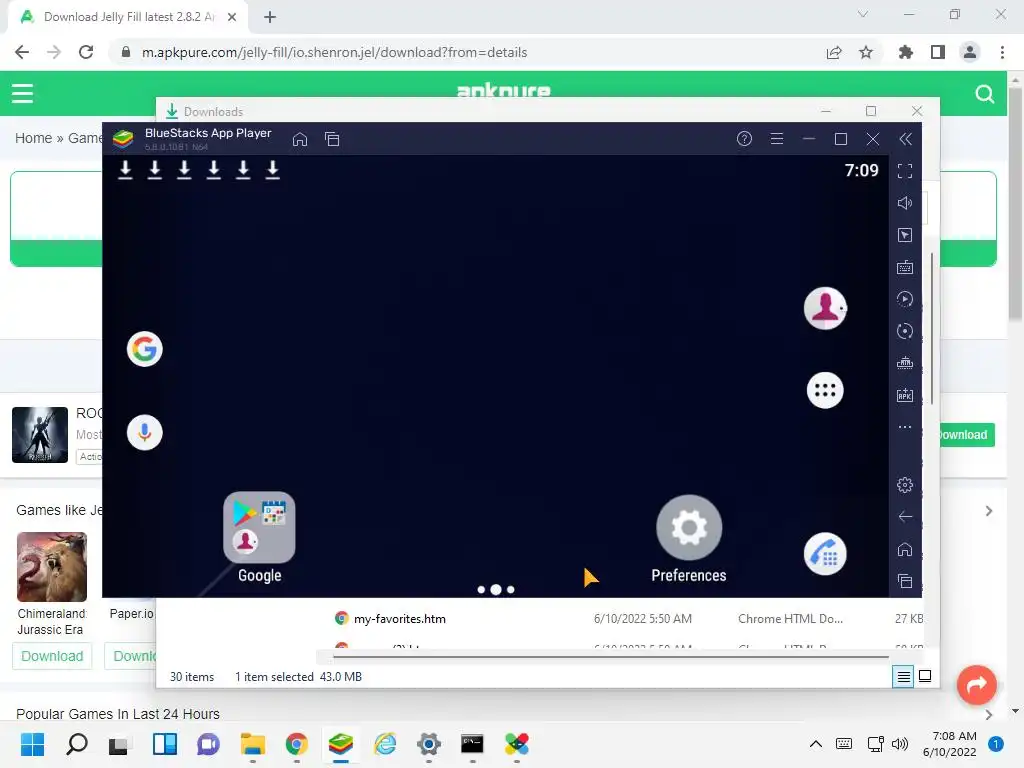The image size is (1024, 768).
Task: Select the last home screen page dot
Action: point(511,590)
